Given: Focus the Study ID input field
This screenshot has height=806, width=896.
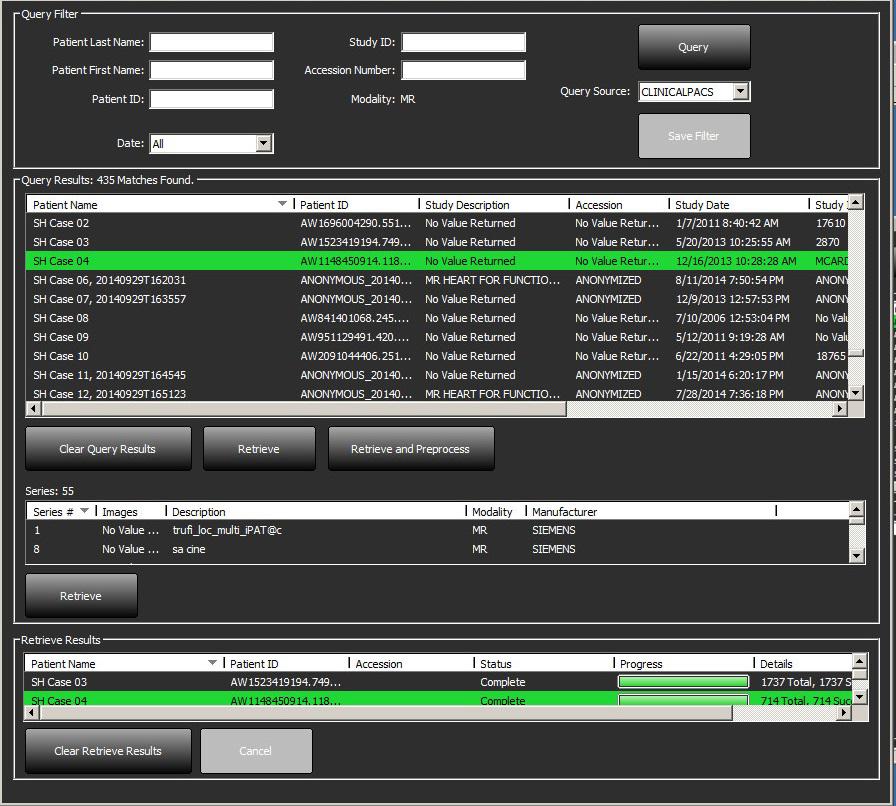Looking at the screenshot, I should click(463, 42).
